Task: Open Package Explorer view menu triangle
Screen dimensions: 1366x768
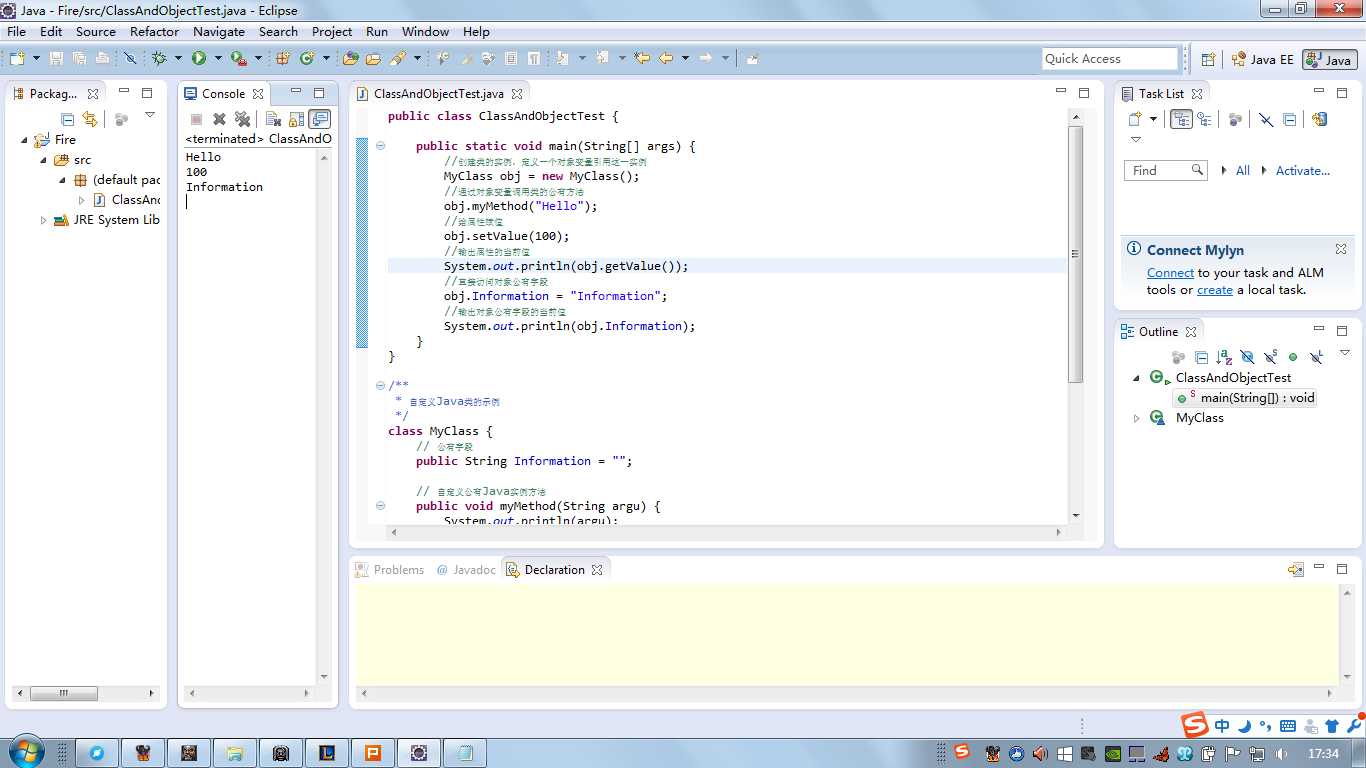Action: pyautogui.click(x=150, y=115)
